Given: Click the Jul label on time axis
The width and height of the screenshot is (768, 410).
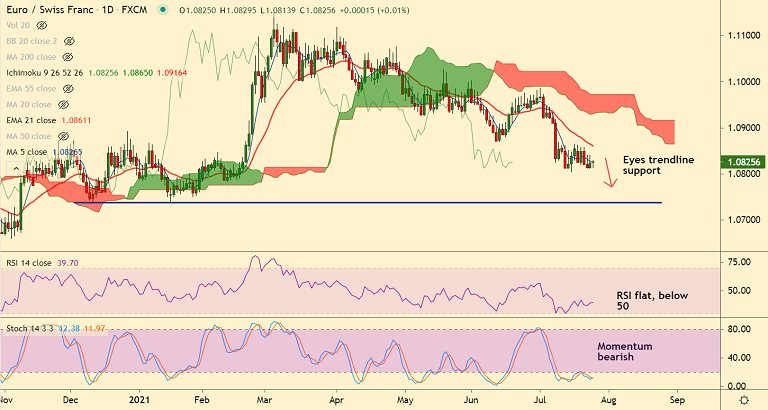Looking at the screenshot, I should [541, 400].
